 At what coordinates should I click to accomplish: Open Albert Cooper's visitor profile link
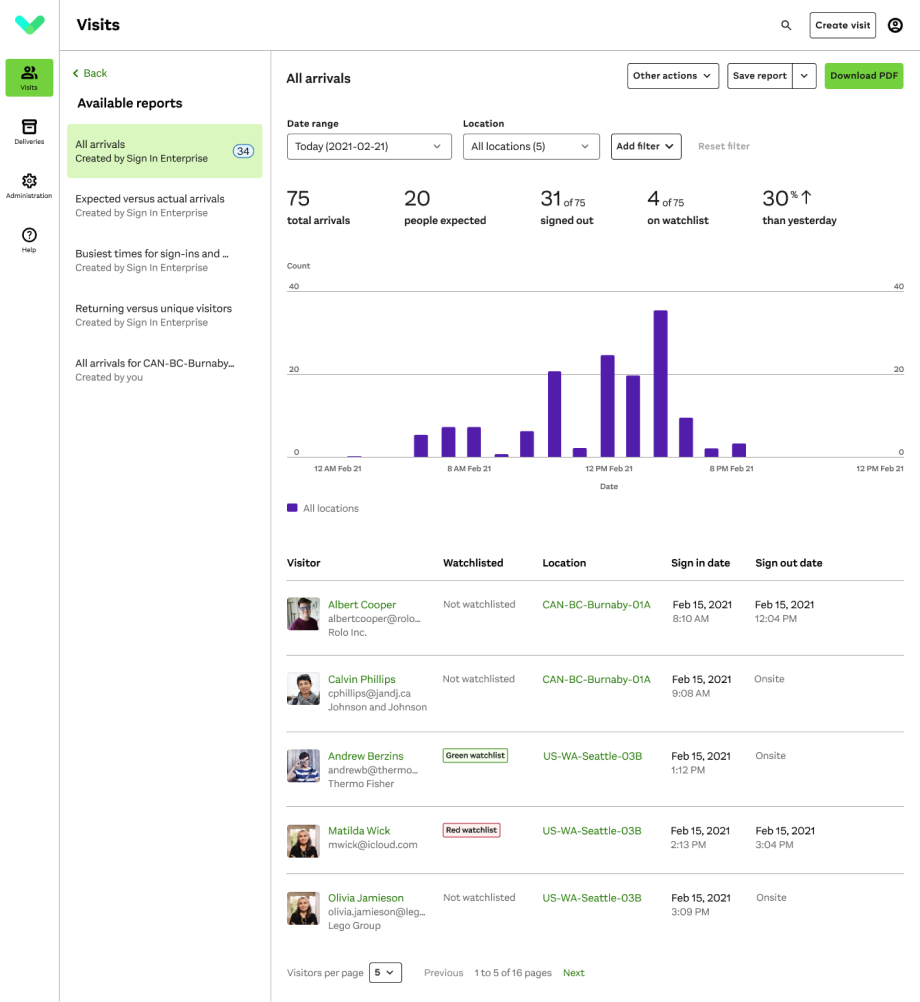[x=362, y=605]
